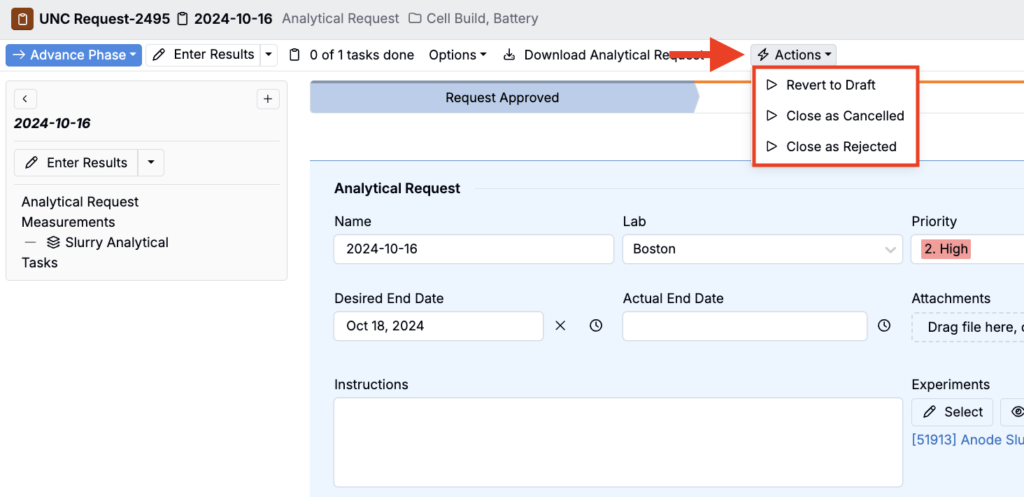
Task: Click the plus icon in sidebar
Action: click(268, 98)
